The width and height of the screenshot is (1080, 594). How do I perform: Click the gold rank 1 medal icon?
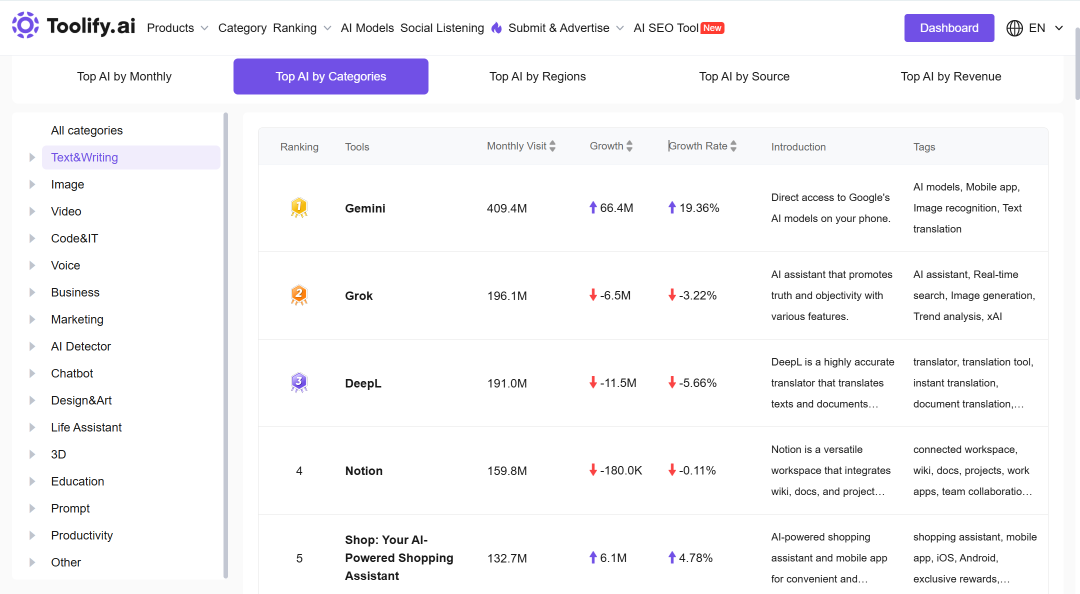(x=299, y=207)
